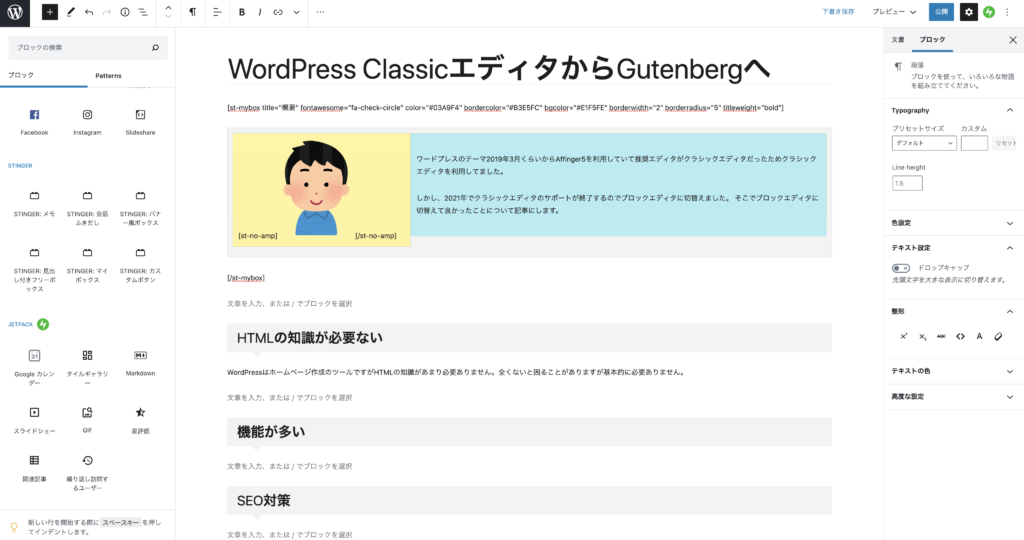Viewport: 1024px width, 540px height.
Task: Apply subscript formatting
Action: (x=922, y=336)
